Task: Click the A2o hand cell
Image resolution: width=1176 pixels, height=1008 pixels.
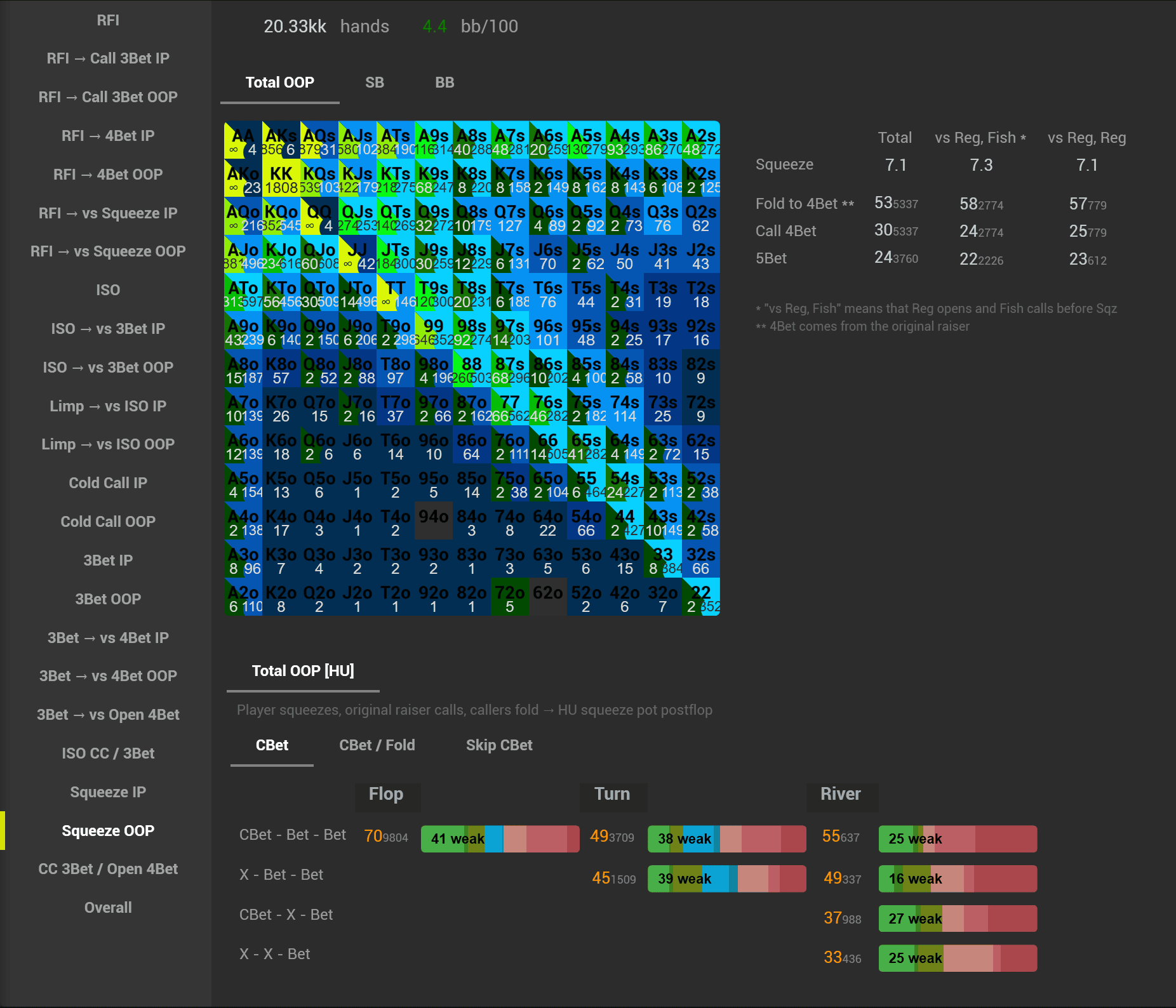Action: (243, 597)
